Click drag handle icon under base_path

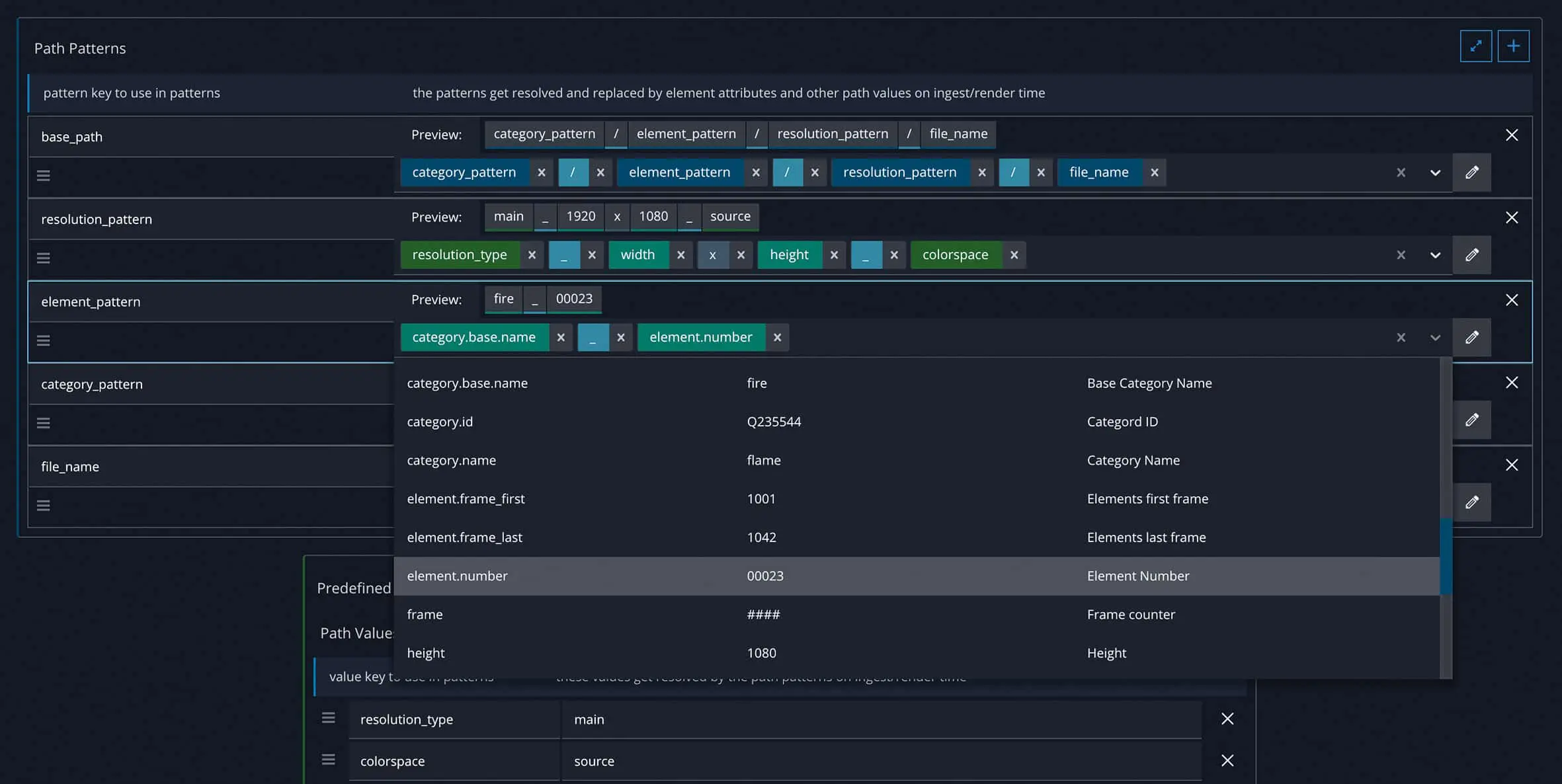tap(44, 176)
